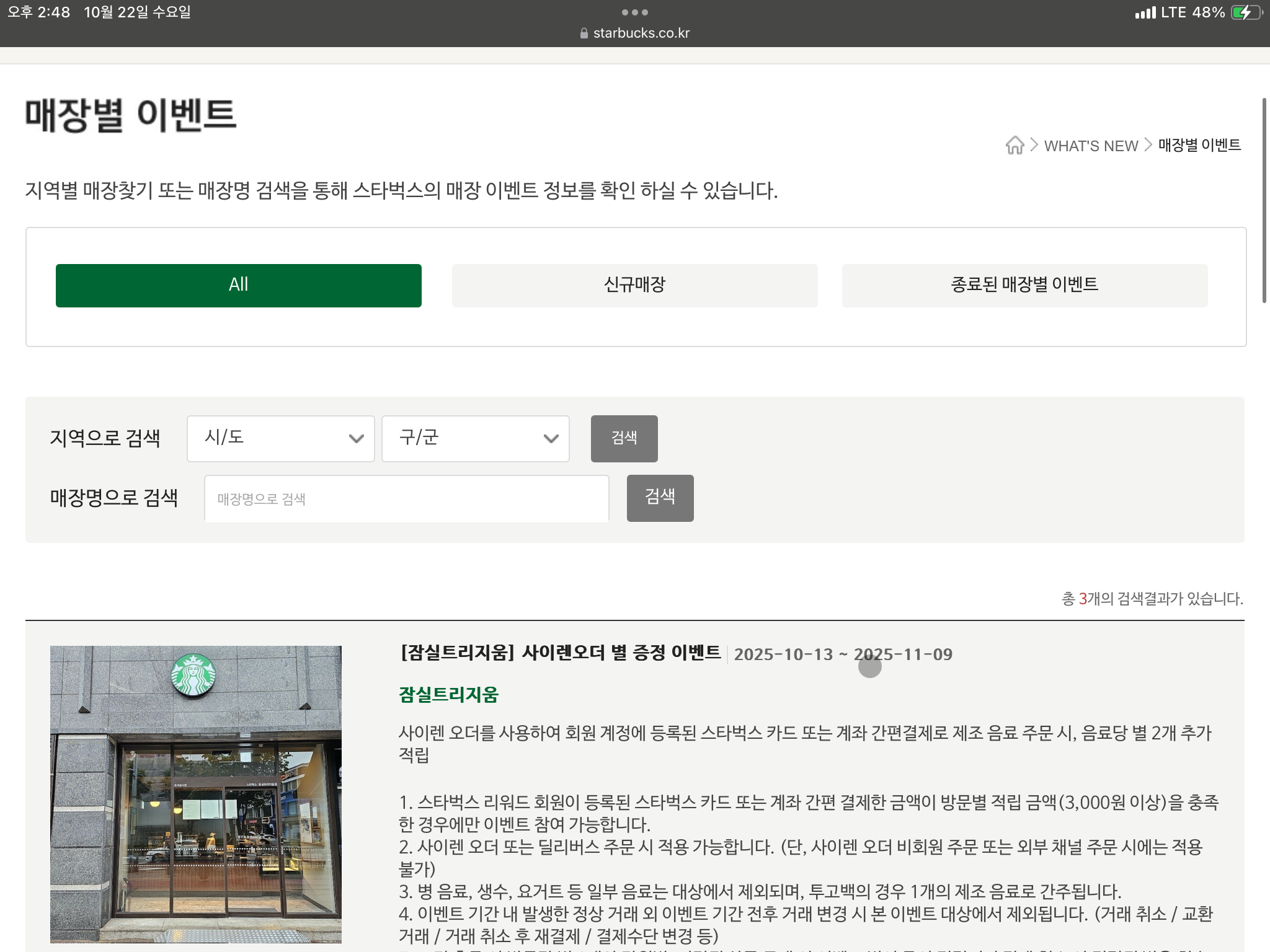The width and height of the screenshot is (1270, 952).
Task: Focus the 매장명으로 검색 input field
Action: [406, 499]
